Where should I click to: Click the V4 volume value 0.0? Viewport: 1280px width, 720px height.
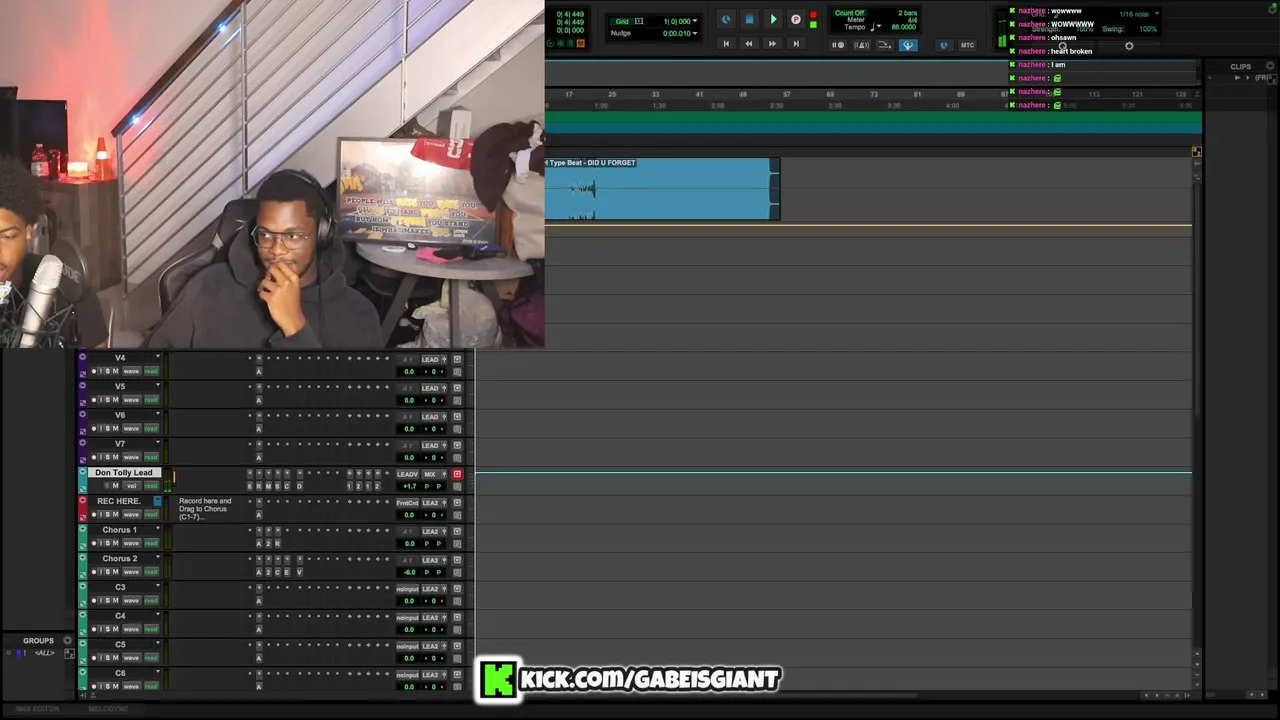409,372
